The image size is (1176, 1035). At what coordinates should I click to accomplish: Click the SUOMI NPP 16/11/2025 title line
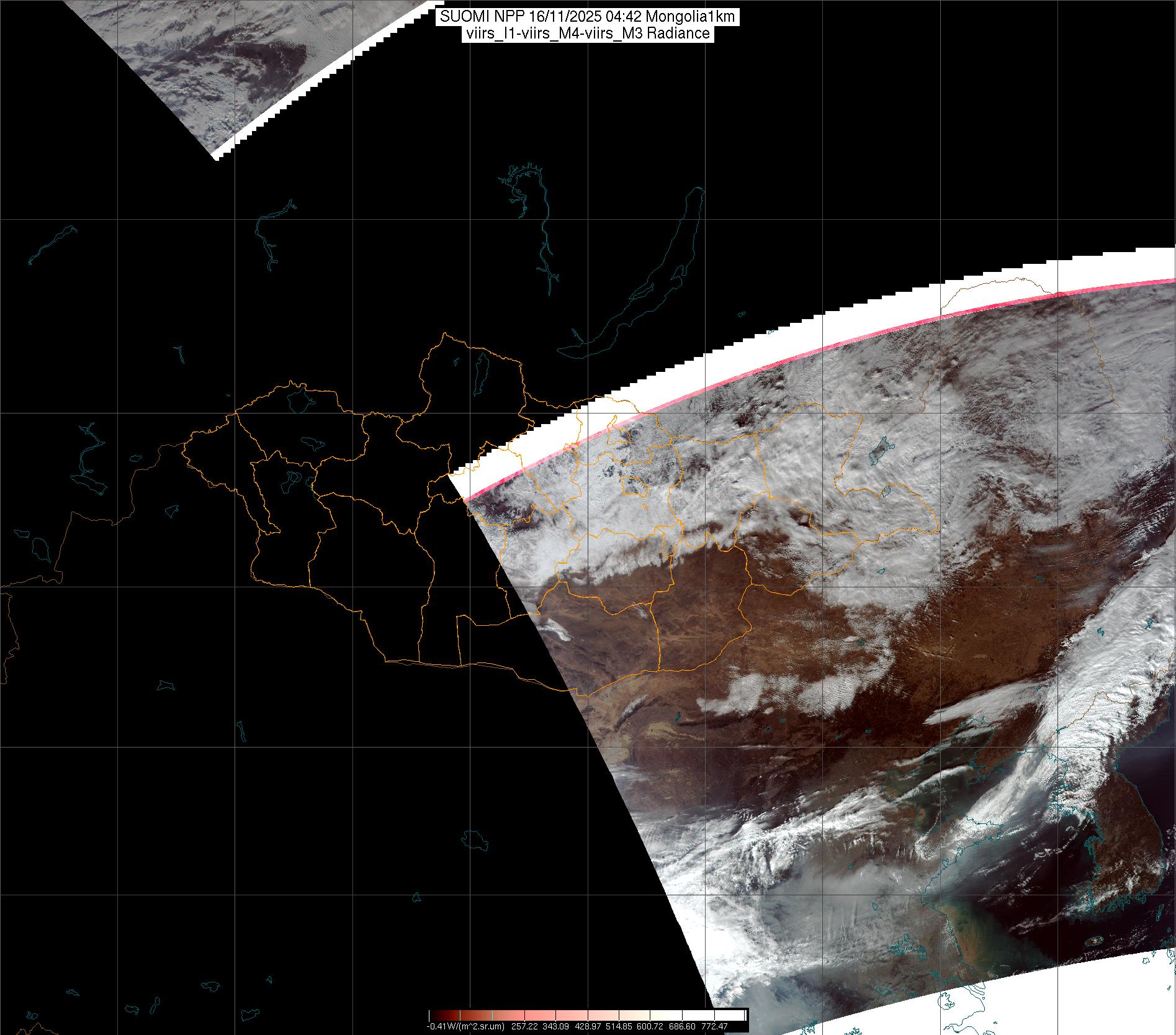588,17
